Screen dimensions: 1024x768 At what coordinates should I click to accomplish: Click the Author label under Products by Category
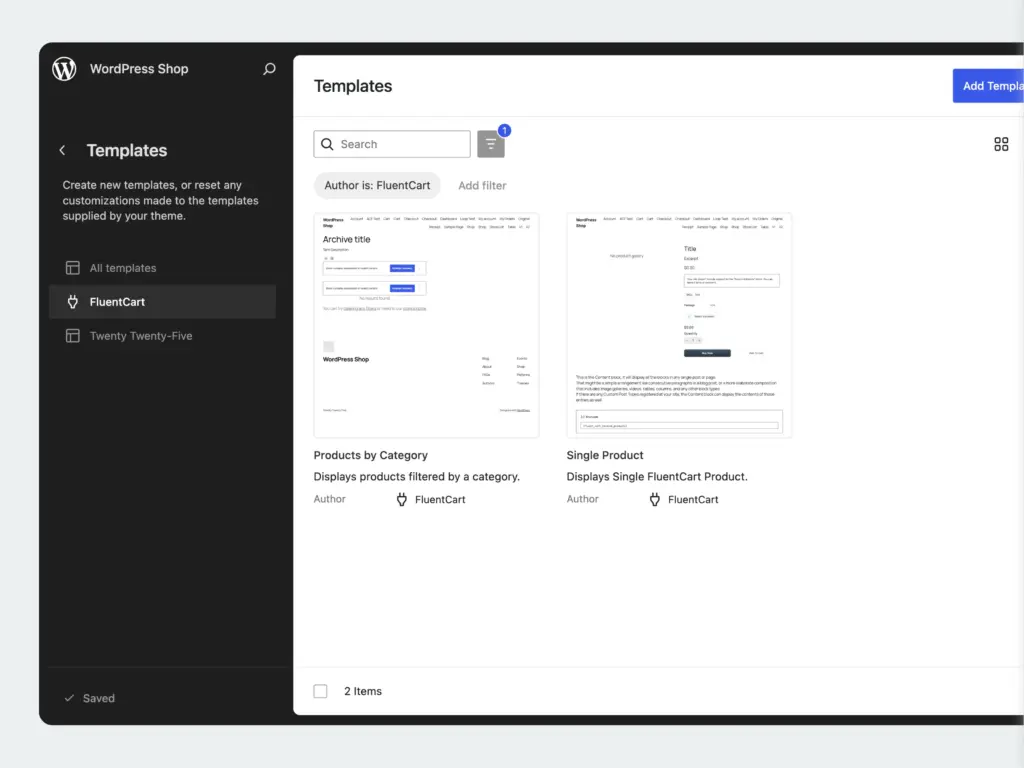pyautogui.click(x=329, y=499)
